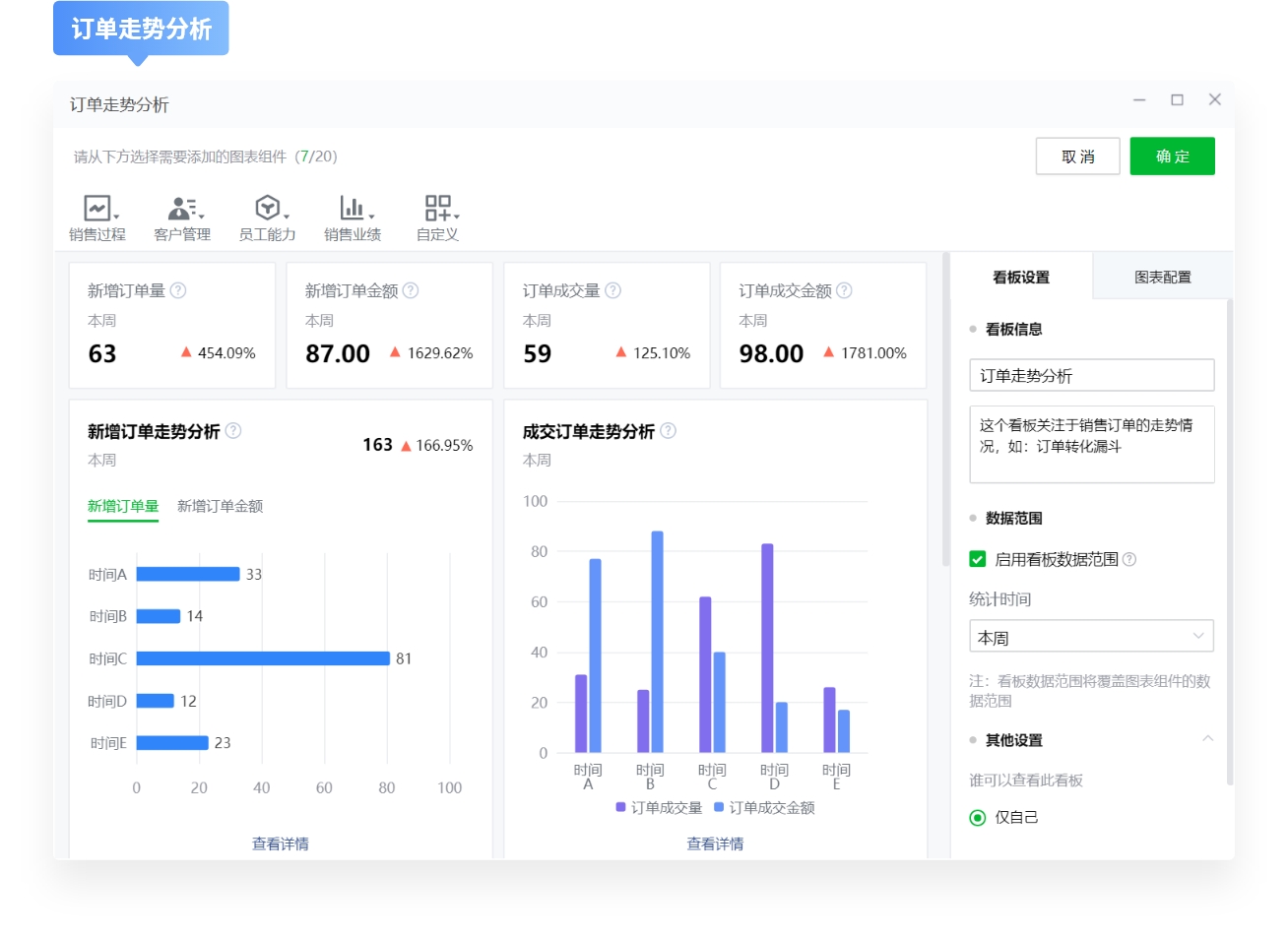The image size is (1288, 937).
Task: Collapse the 其他设置 section
Action: pos(1209,738)
